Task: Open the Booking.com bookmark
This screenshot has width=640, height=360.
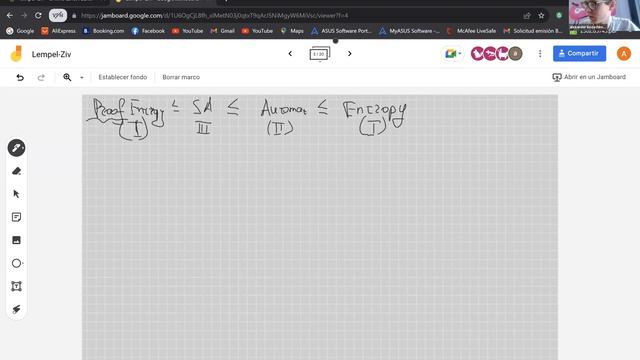Action: point(103,31)
